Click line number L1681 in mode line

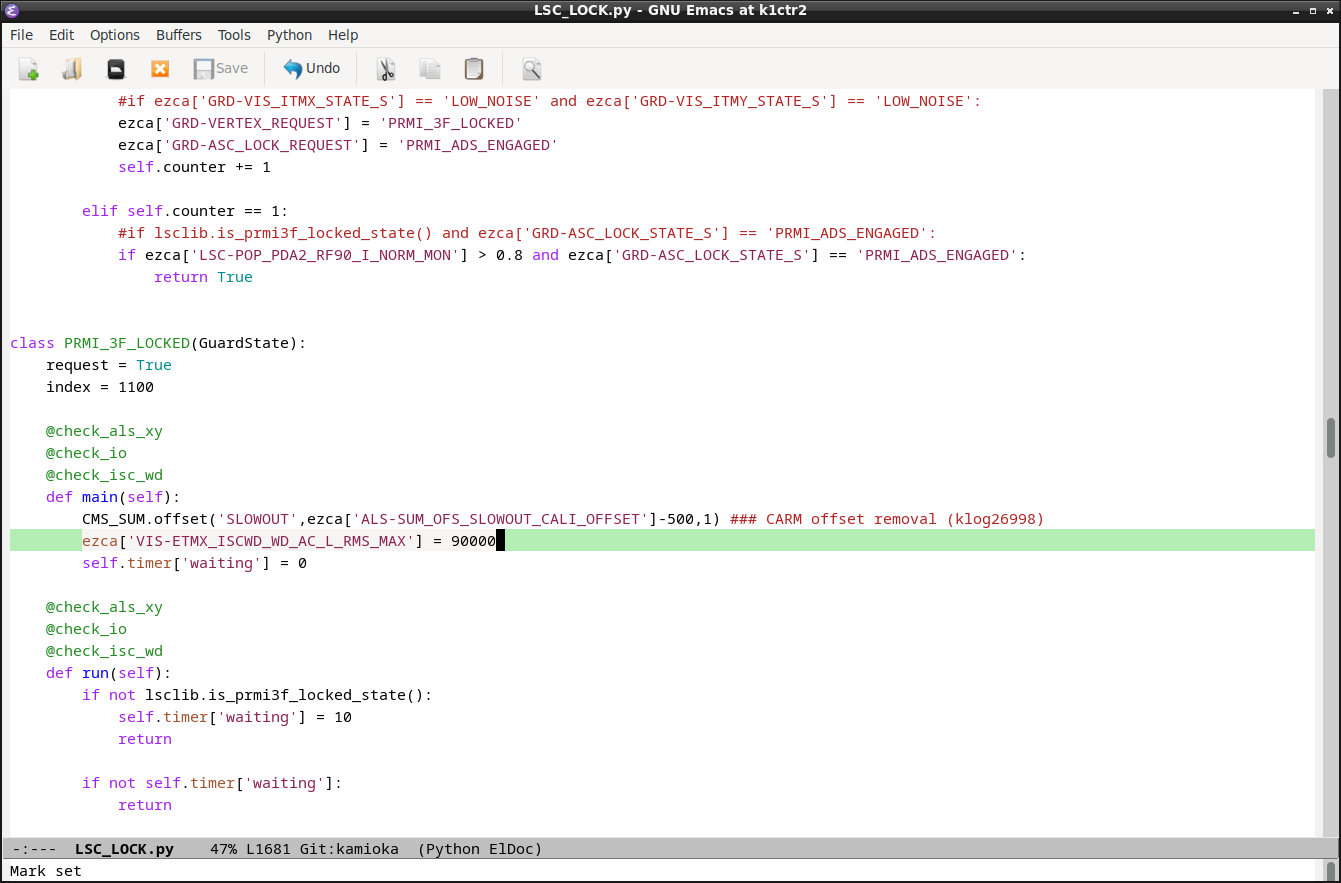point(268,849)
